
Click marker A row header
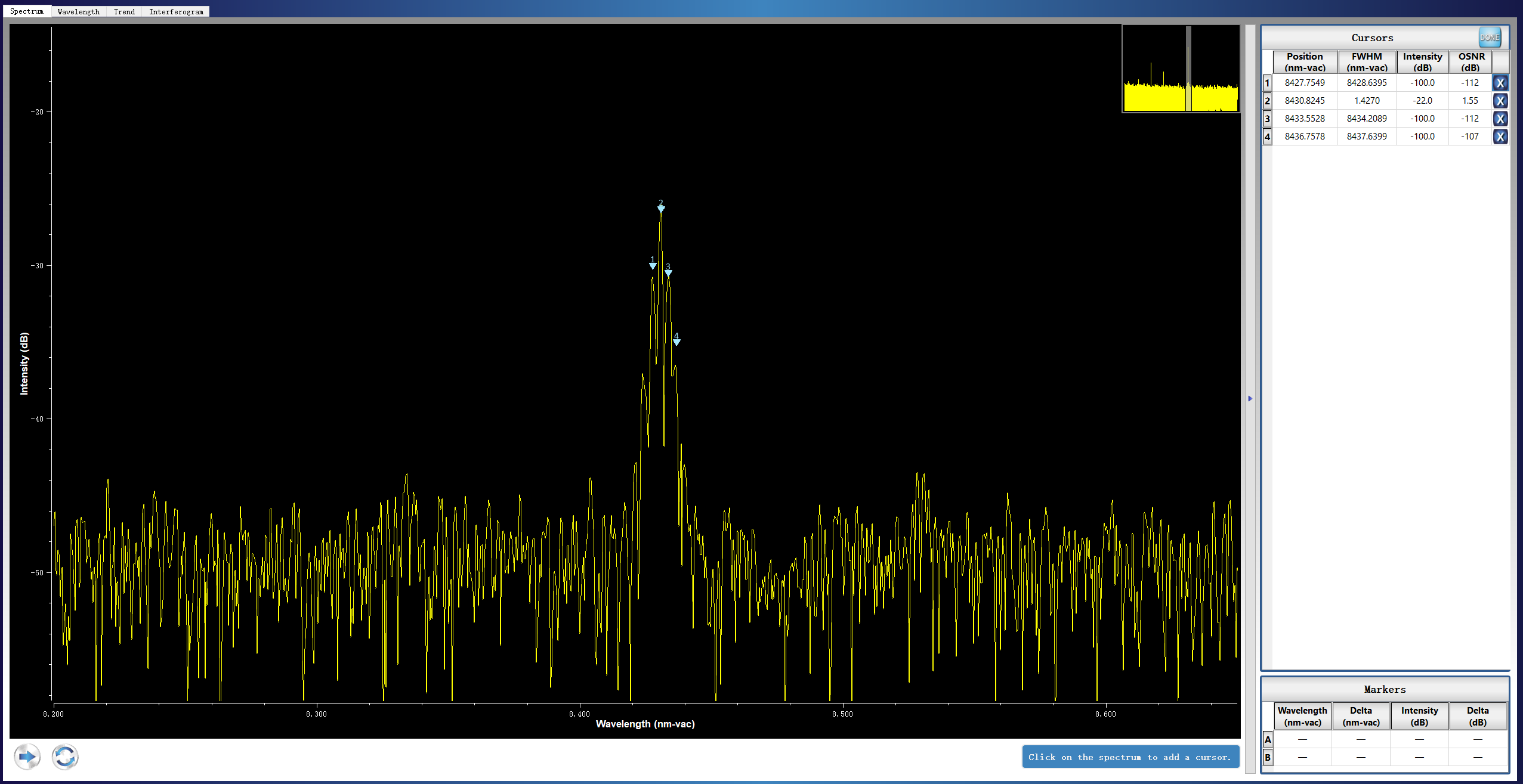pyautogui.click(x=1268, y=739)
